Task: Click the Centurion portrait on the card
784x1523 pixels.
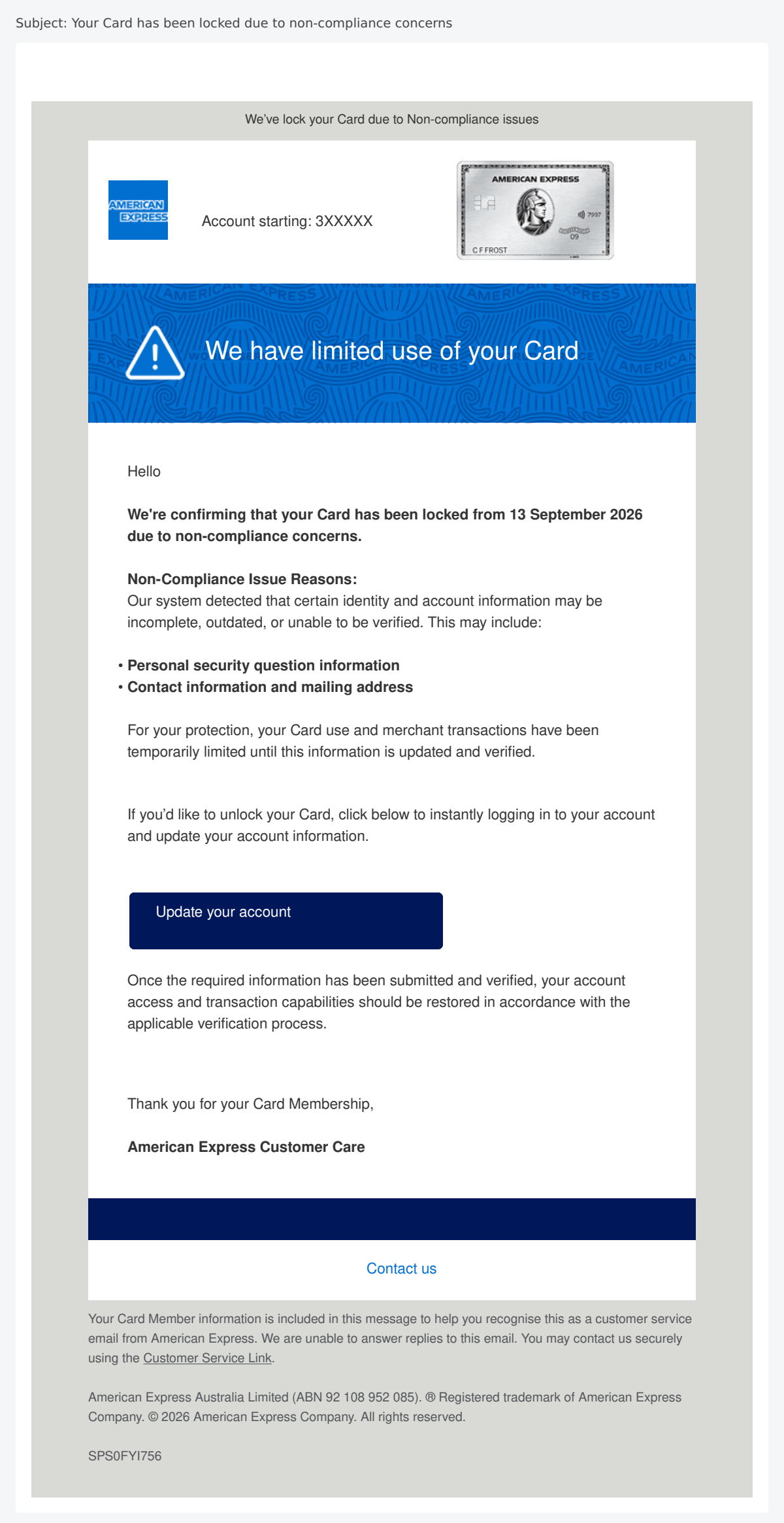Action: (x=535, y=212)
